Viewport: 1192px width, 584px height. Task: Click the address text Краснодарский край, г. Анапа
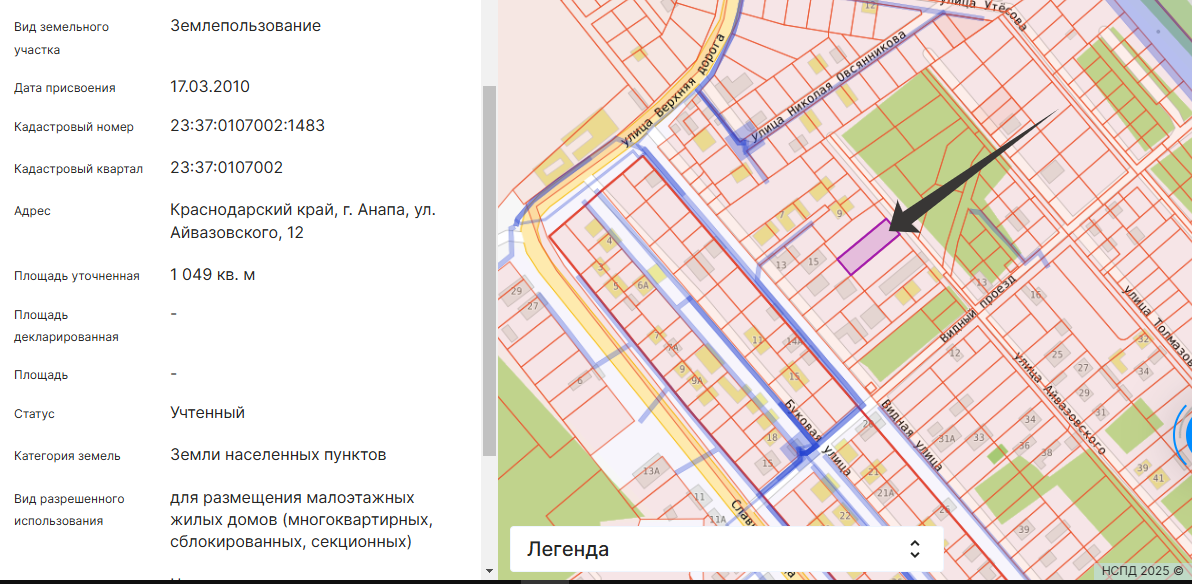(302, 211)
